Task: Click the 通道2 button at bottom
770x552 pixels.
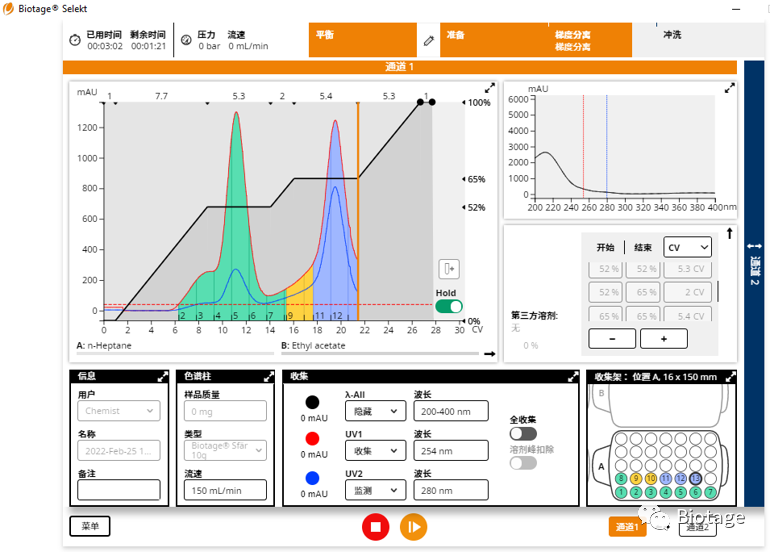Action: pyautogui.click(x=697, y=526)
